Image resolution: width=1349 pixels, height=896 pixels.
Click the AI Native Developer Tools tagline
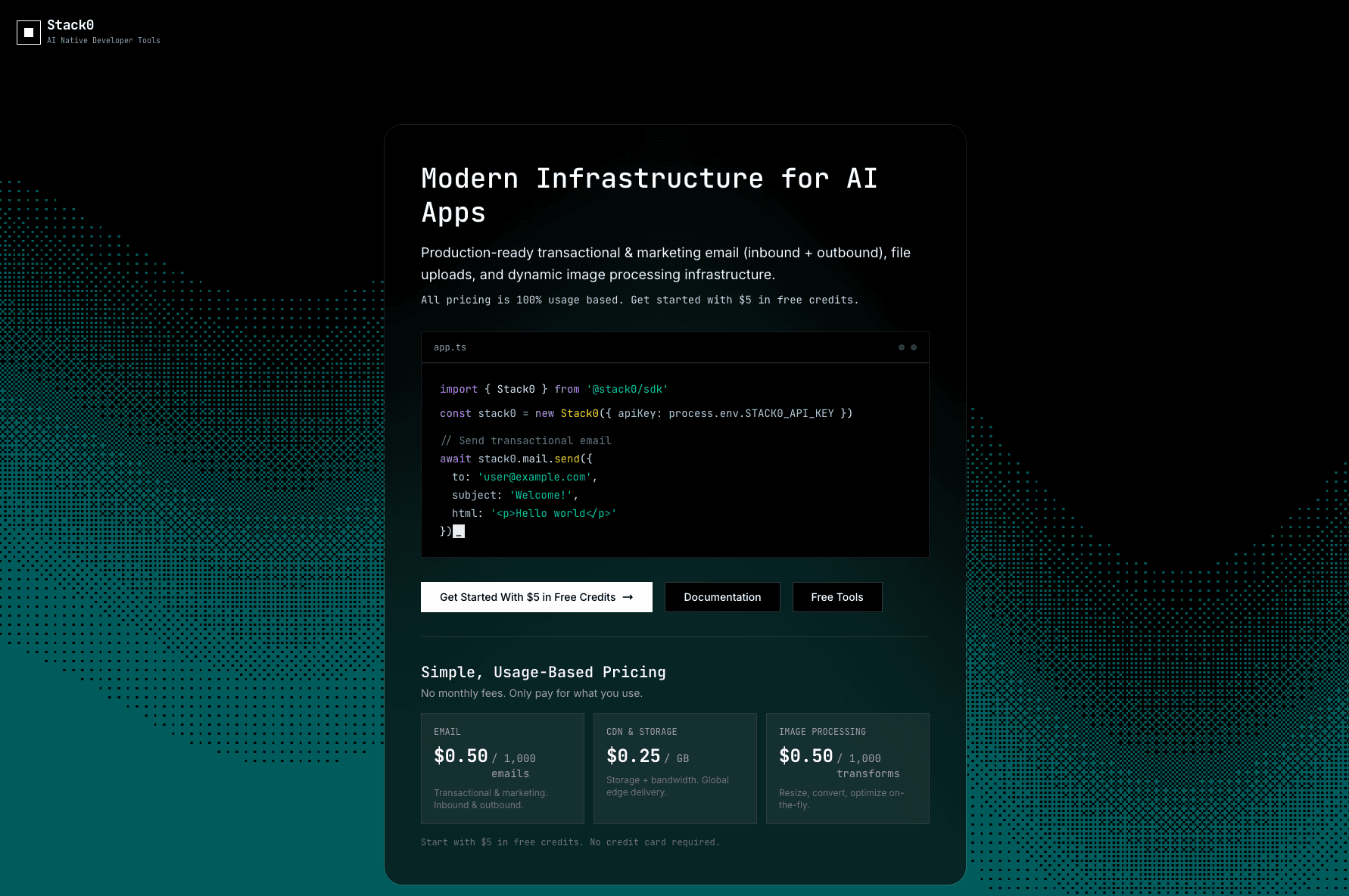tap(104, 41)
